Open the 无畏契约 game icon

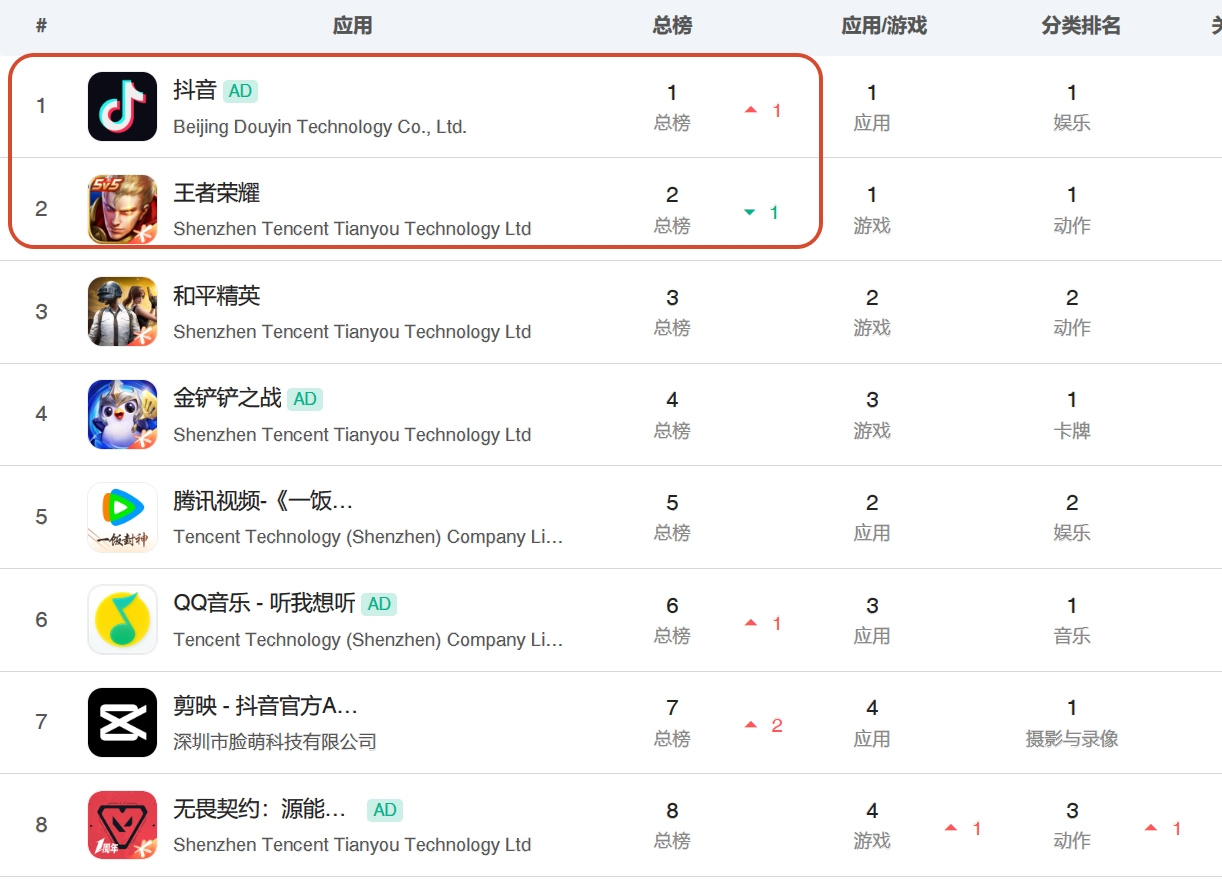click(x=122, y=825)
